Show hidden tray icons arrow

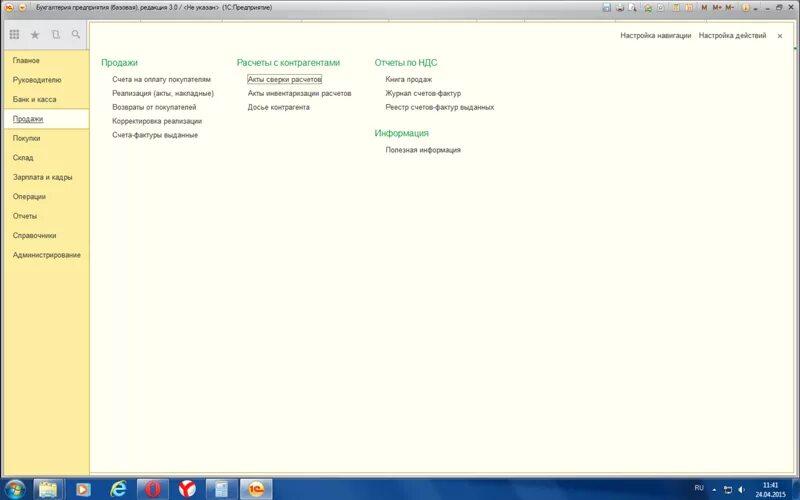714,489
